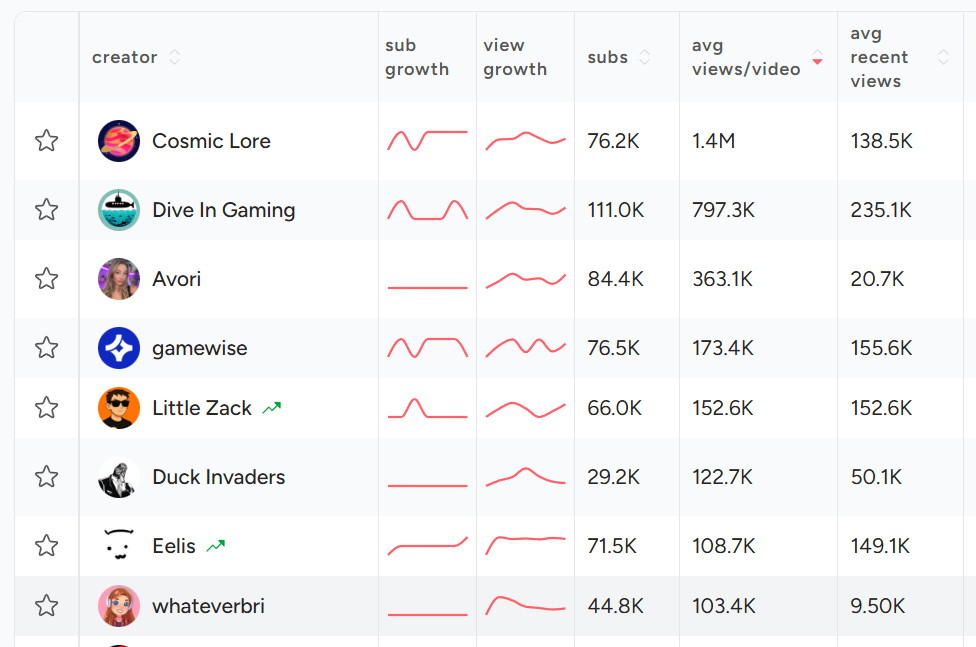Image resolution: width=976 pixels, height=647 pixels.
Task: Click the sub growth column header
Action: click(417, 57)
